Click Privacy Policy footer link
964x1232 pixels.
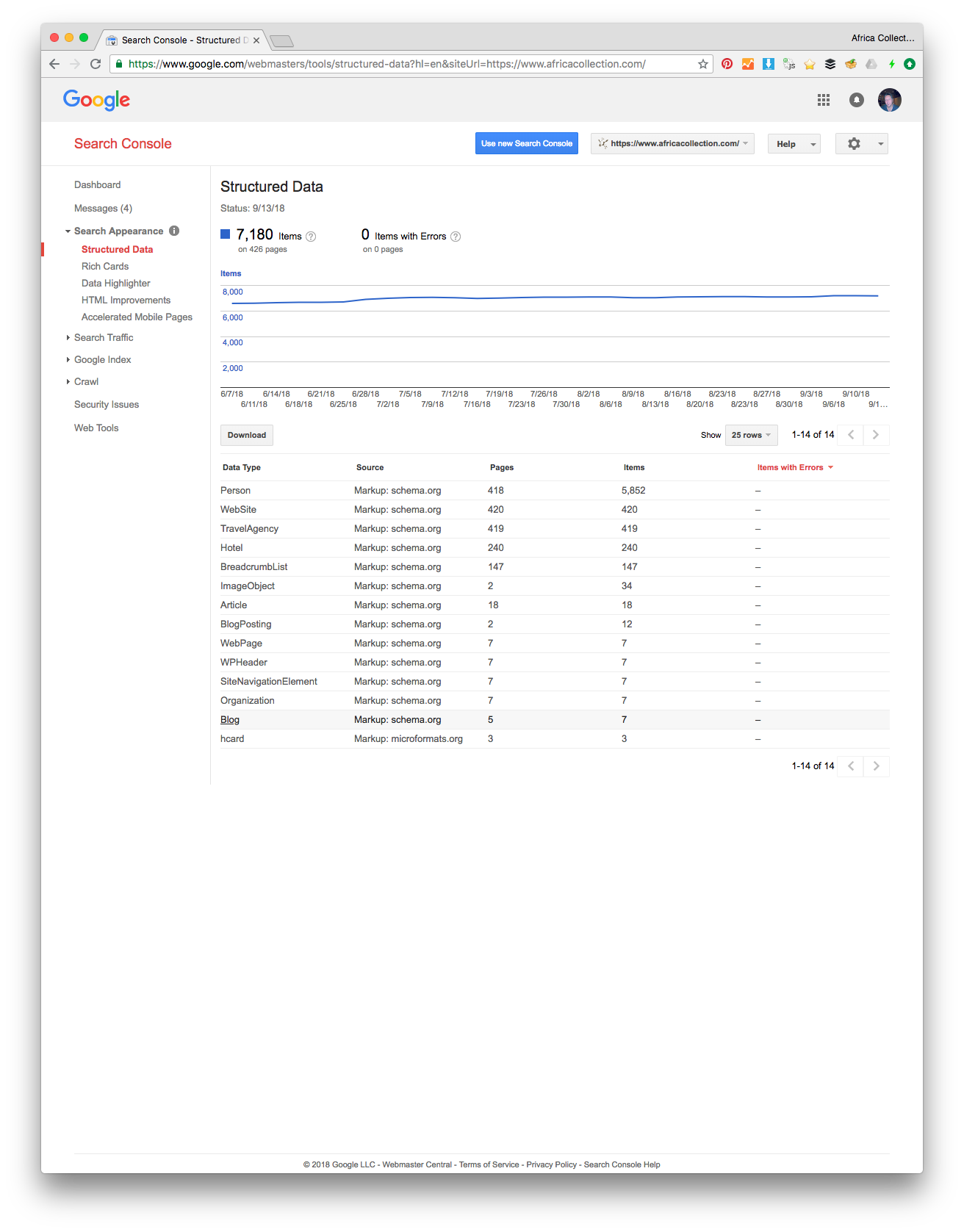552,1164
